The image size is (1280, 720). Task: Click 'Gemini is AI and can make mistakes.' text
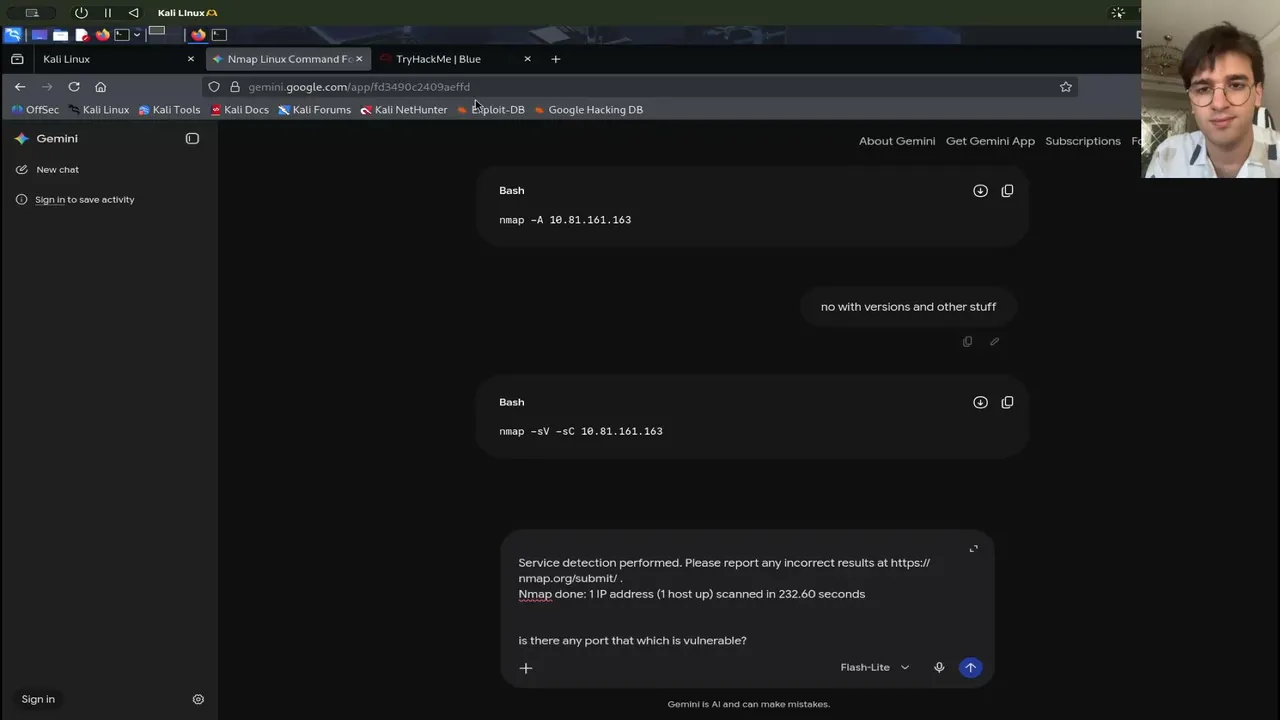click(748, 704)
